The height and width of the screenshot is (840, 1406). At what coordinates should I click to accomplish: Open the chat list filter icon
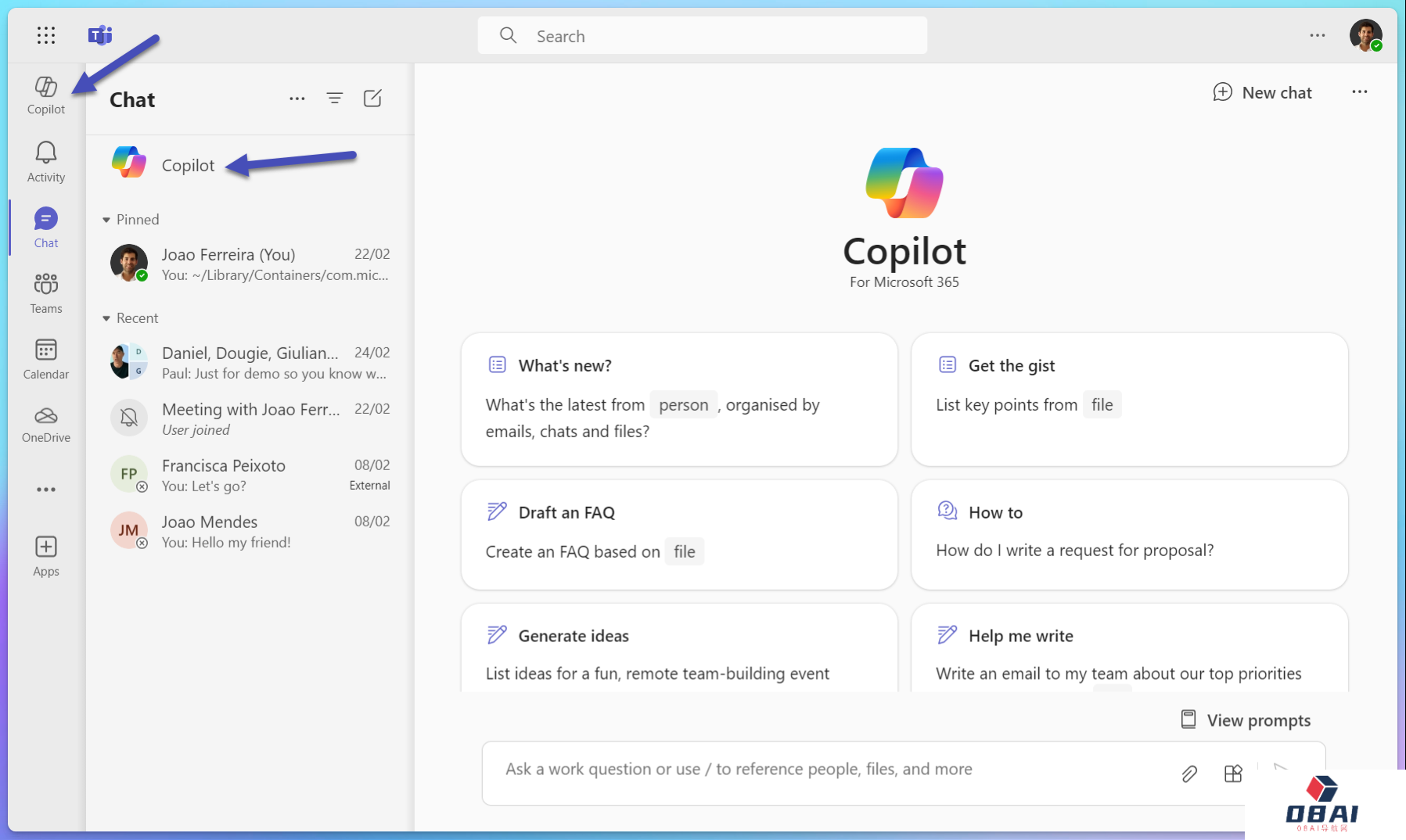point(335,99)
